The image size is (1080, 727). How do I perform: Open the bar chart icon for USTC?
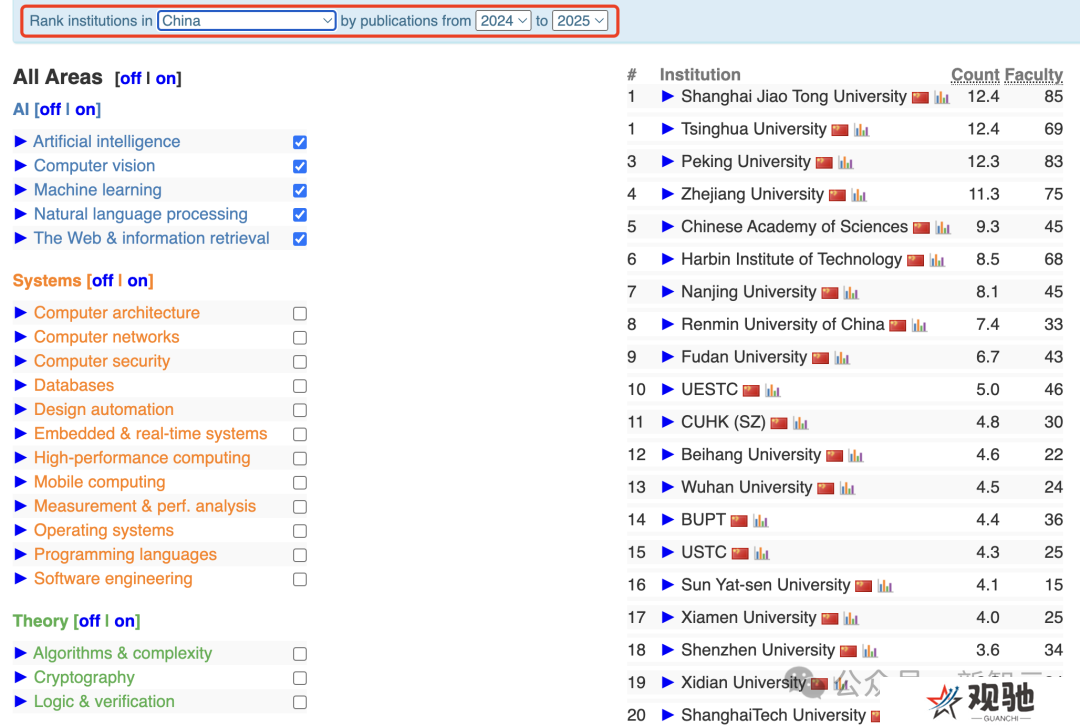(x=761, y=553)
